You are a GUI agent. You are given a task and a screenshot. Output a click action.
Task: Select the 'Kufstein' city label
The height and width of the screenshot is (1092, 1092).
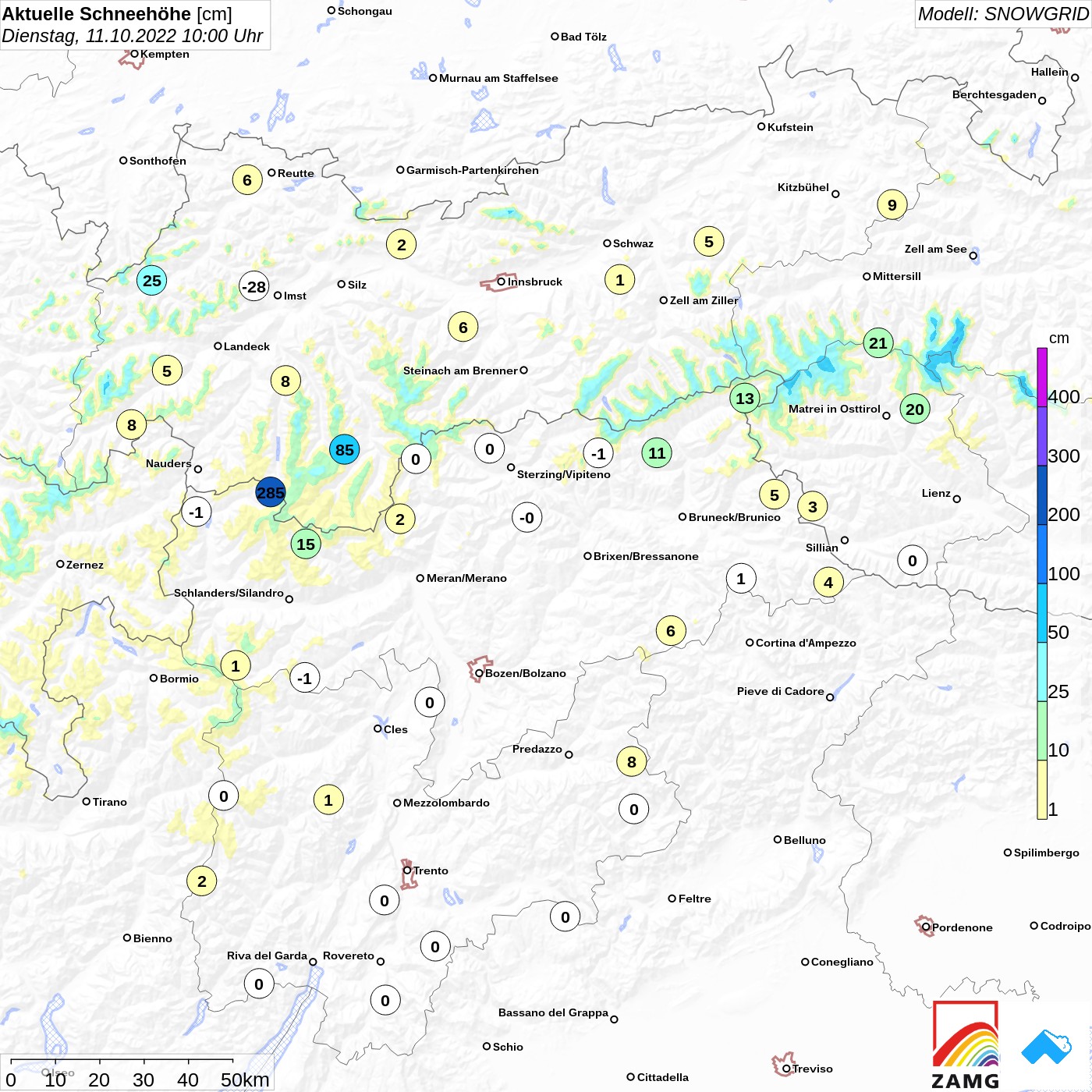point(790,127)
